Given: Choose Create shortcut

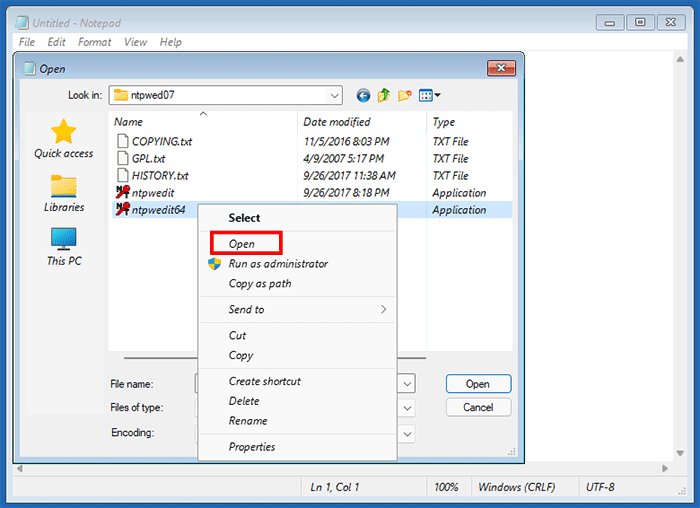Looking at the screenshot, I should pos(264,381).
